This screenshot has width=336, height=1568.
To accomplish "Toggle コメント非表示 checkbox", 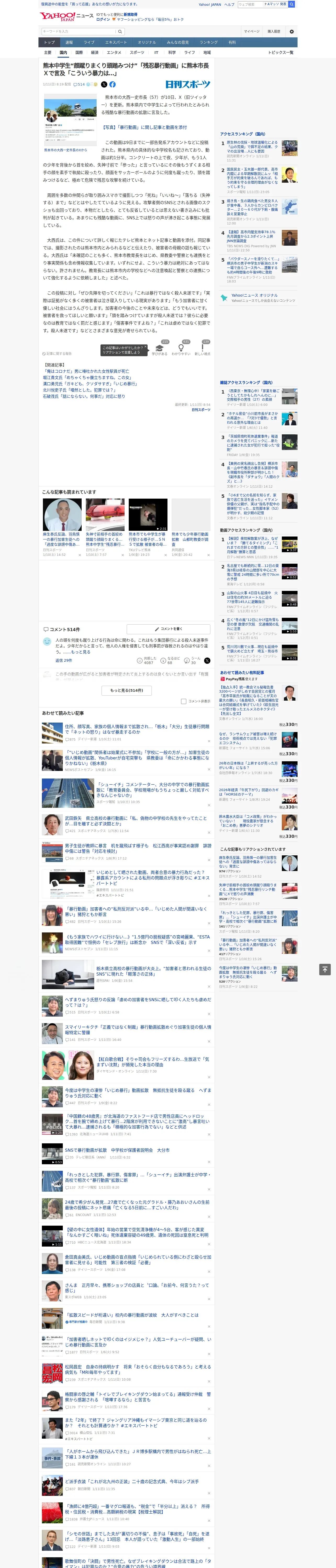I will (183, 701).
